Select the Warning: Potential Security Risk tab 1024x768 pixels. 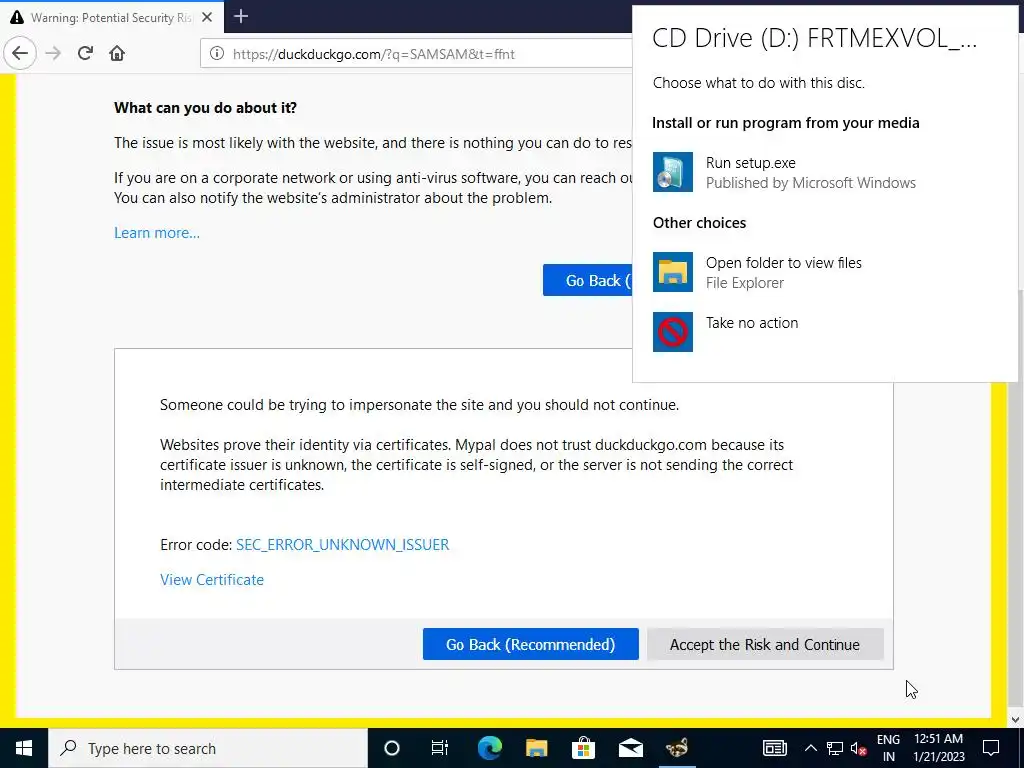112,17
